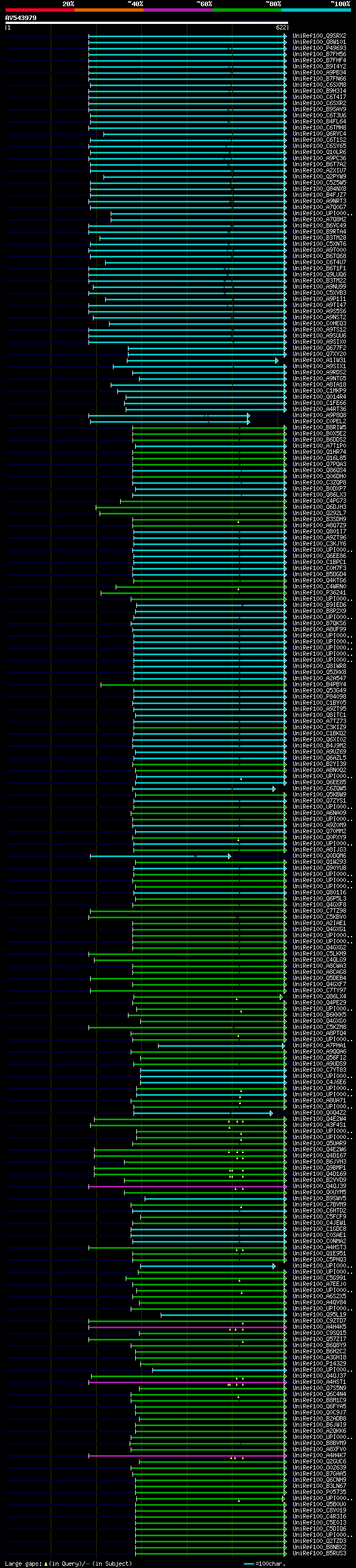Image resolution: width=356 pixels, height=1568 pixels.
Task: Select the UniRef100_O02639 label
Action: tap(319, 1467)
